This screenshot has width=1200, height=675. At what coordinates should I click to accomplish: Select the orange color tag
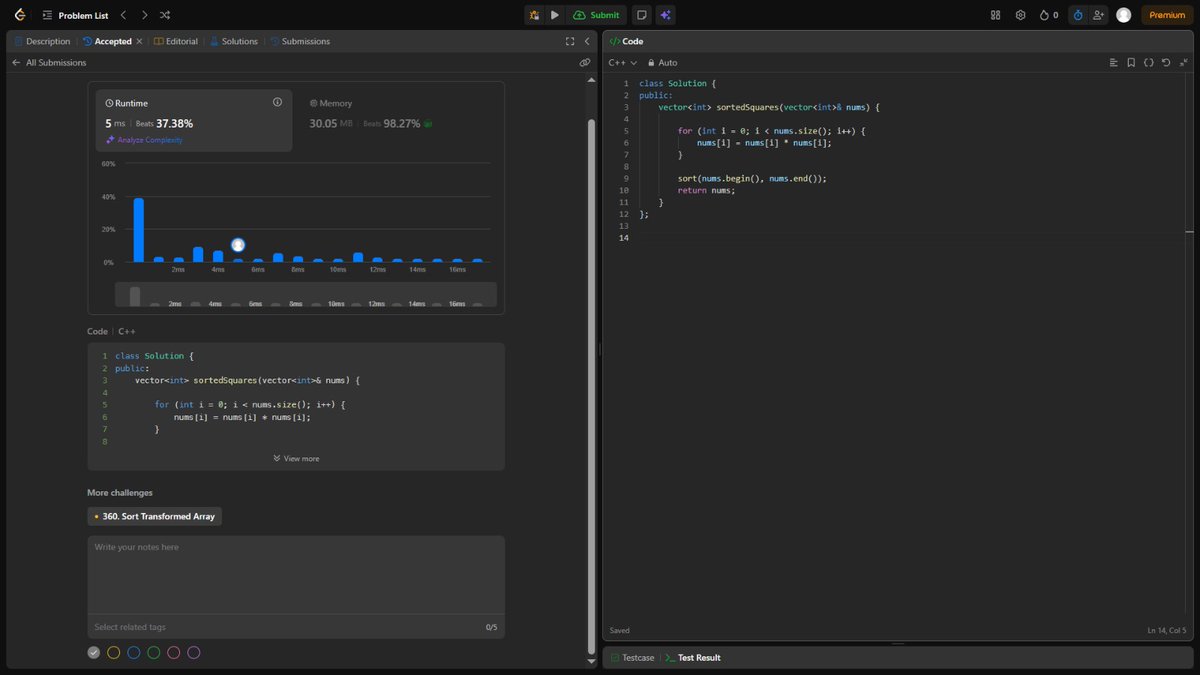click(113, 652)
